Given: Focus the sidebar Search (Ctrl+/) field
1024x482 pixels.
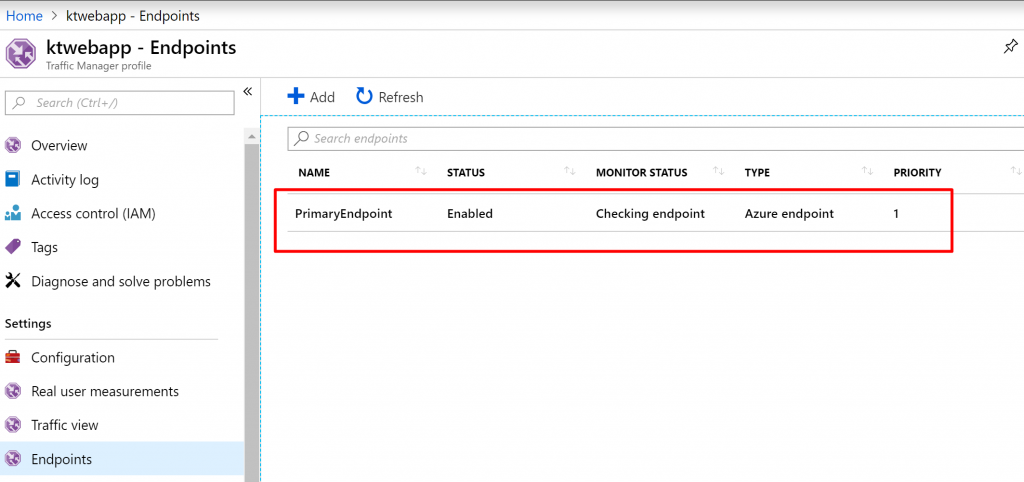Looking at the screenshot, I should click(x=120, y=103).
